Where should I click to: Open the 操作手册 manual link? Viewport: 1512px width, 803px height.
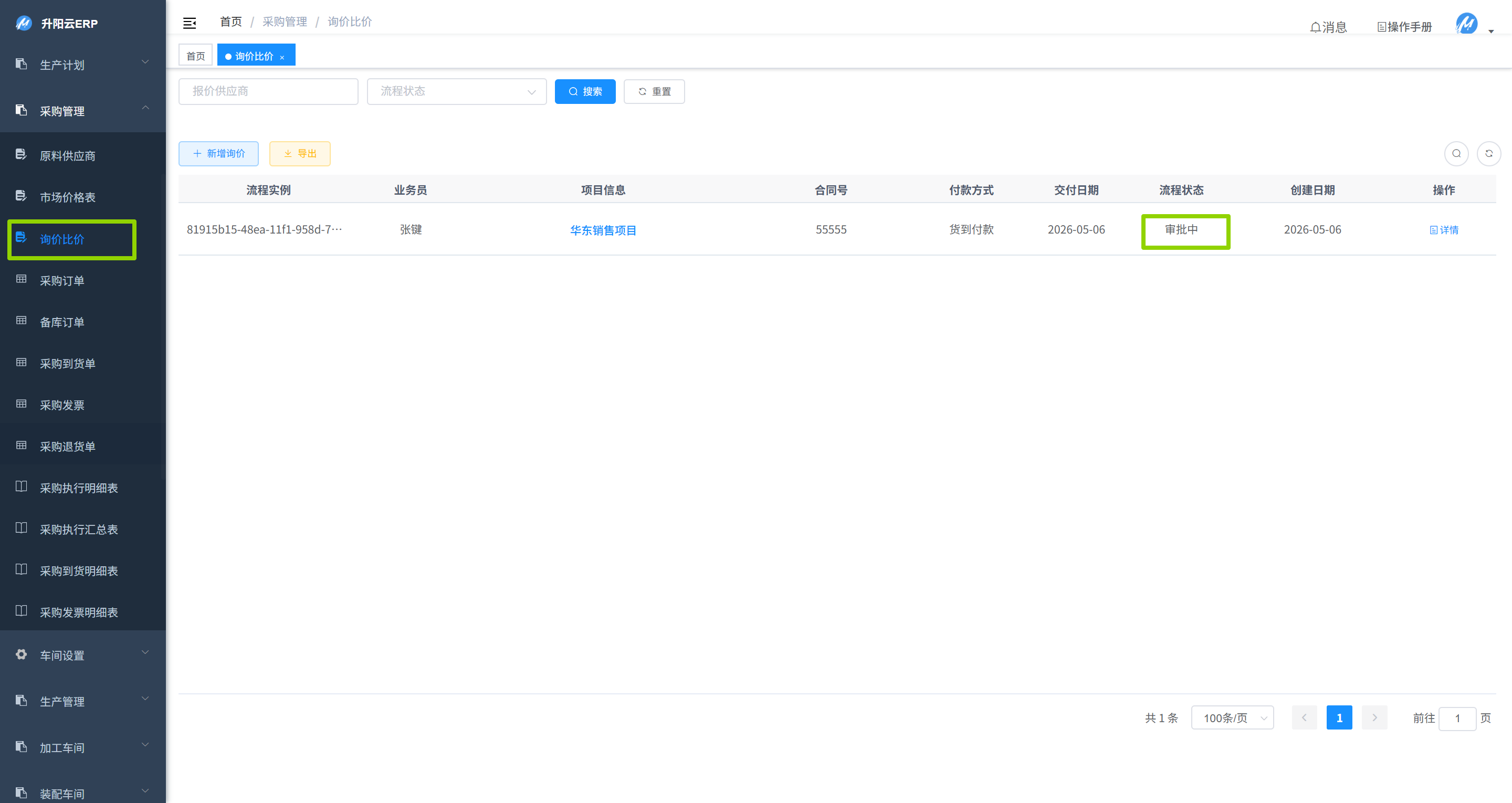pyautogui.click(x=1404, y=26)
